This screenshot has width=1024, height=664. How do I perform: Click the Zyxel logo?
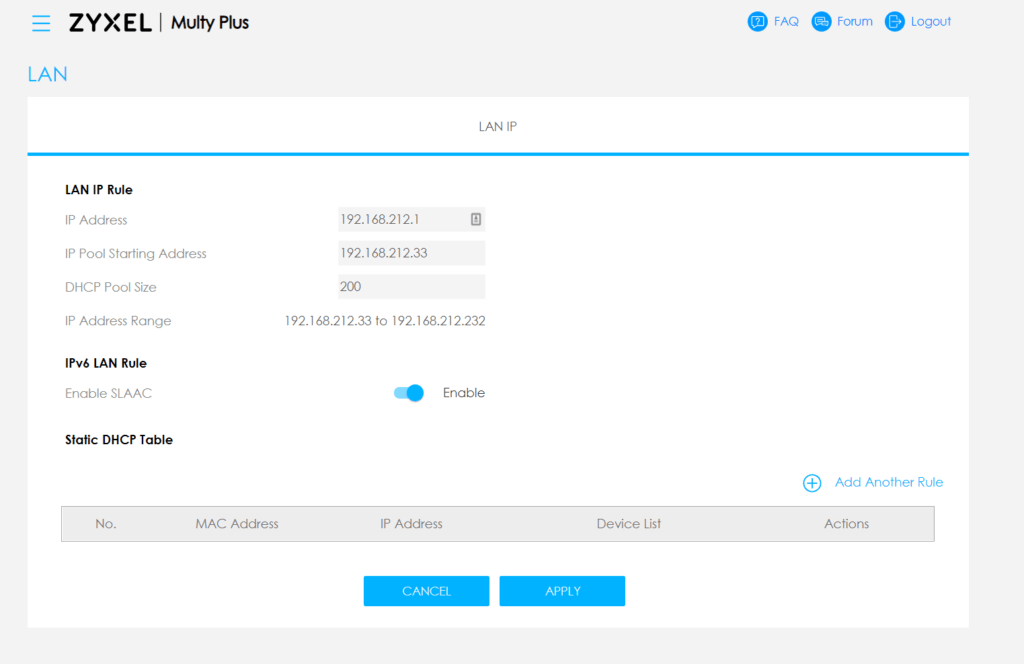pos(110,23)
